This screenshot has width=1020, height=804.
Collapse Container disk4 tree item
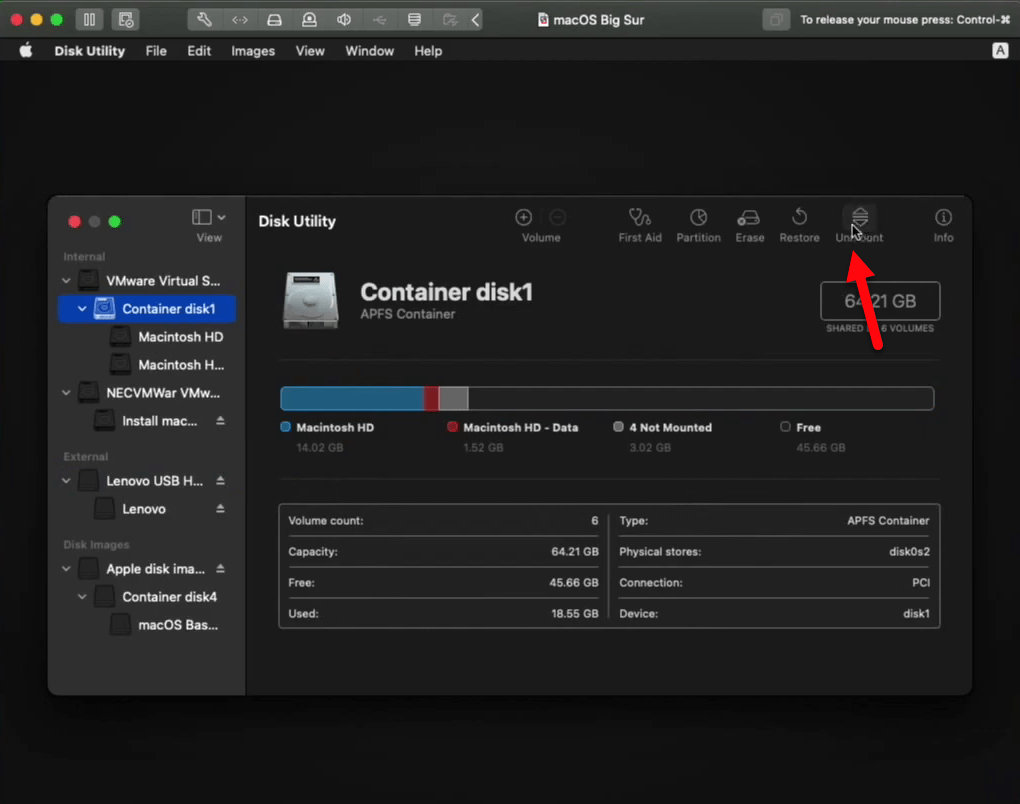point(82,596)
